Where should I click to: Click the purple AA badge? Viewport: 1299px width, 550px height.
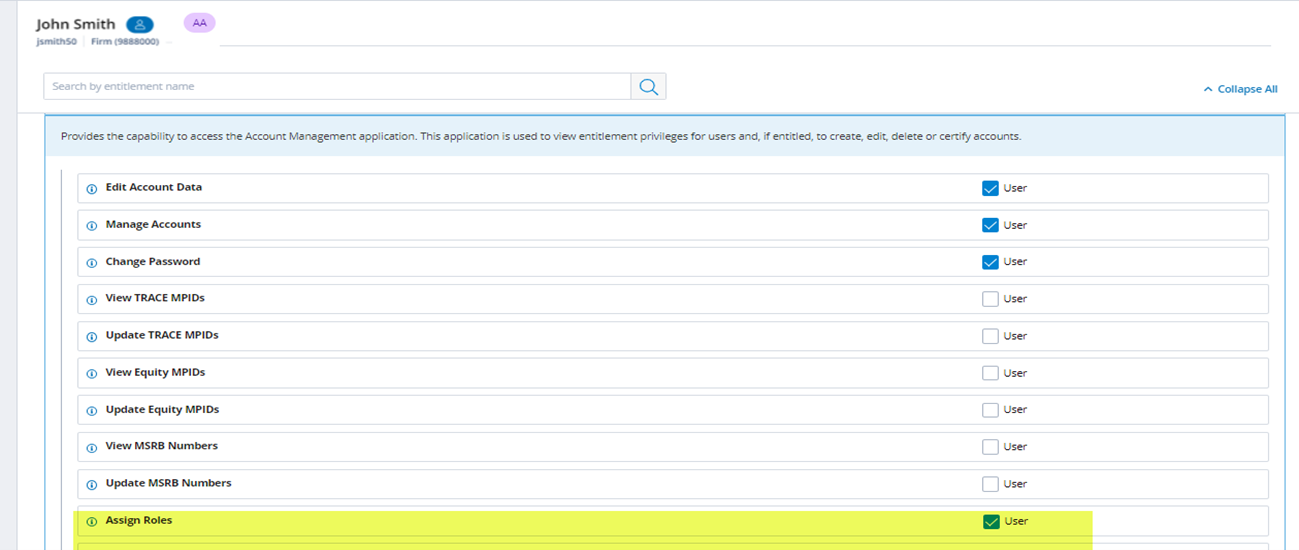pyautogui.click(x=199, y=23)
